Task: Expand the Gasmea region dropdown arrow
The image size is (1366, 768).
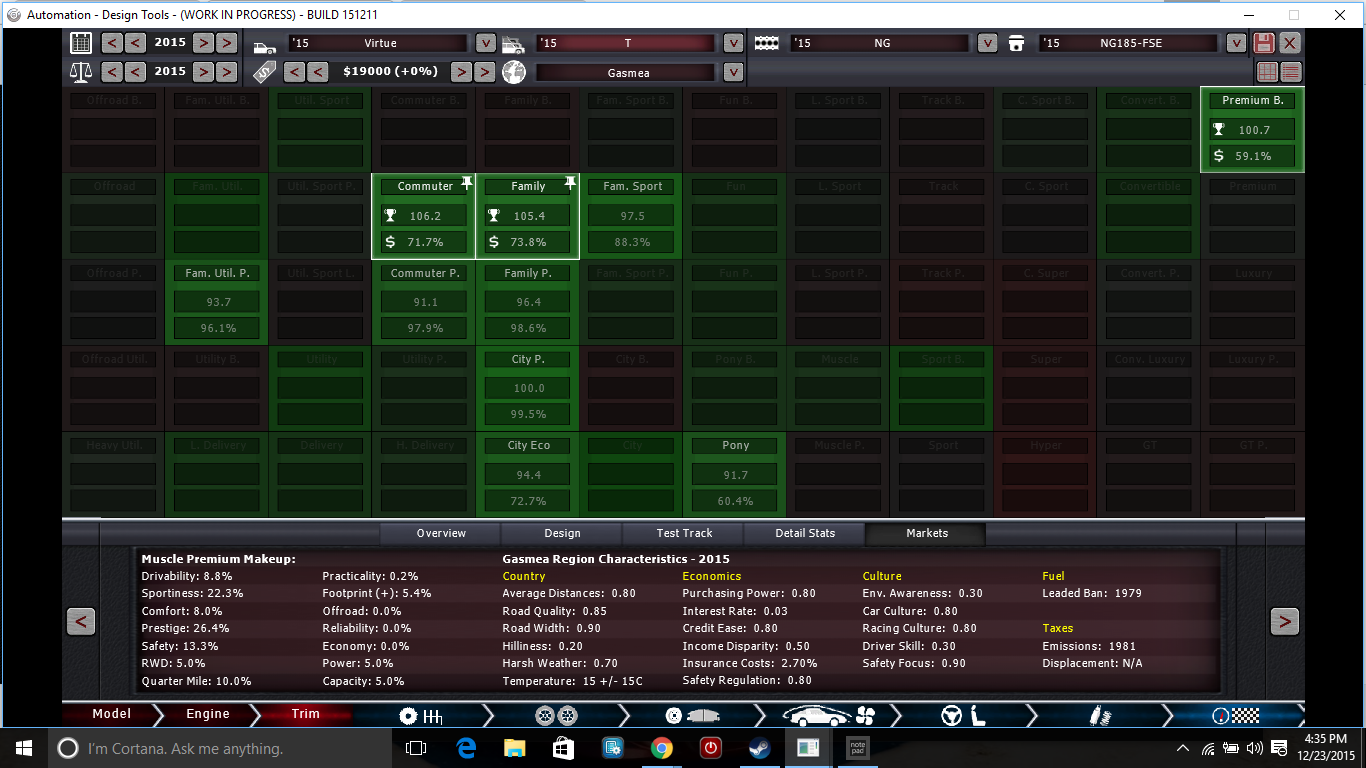Action: tap(733, 72)
